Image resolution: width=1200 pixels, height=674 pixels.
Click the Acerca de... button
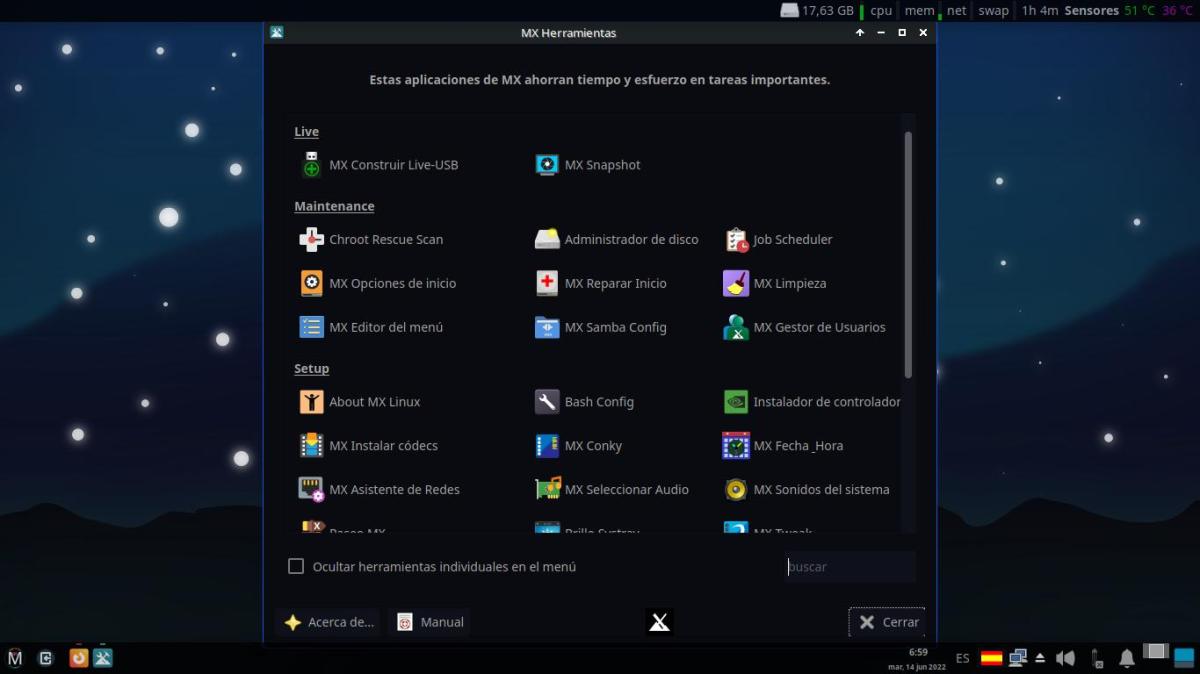[x=328, y=622]
